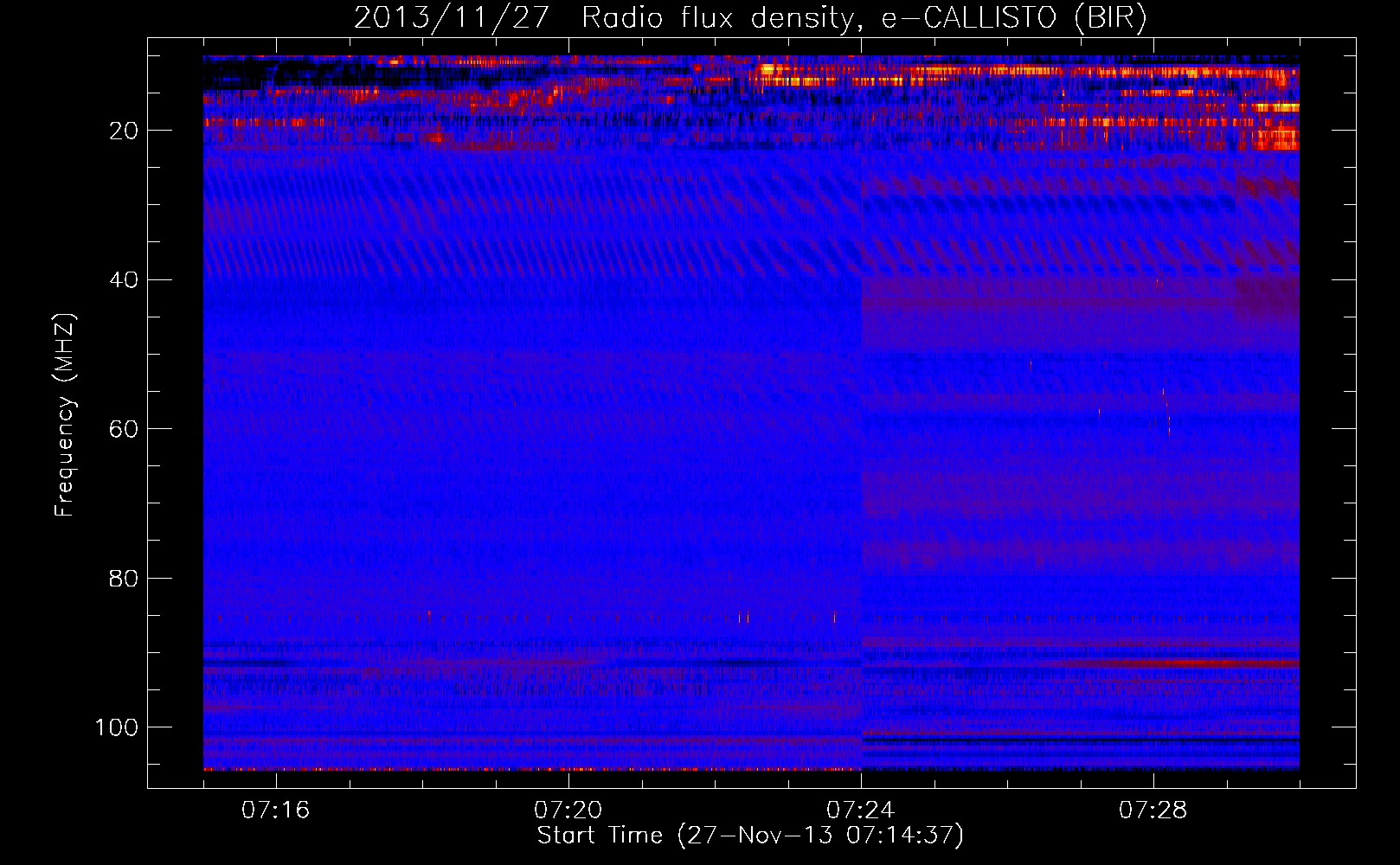Click the 07:24 time tick label

coord(861,811)
